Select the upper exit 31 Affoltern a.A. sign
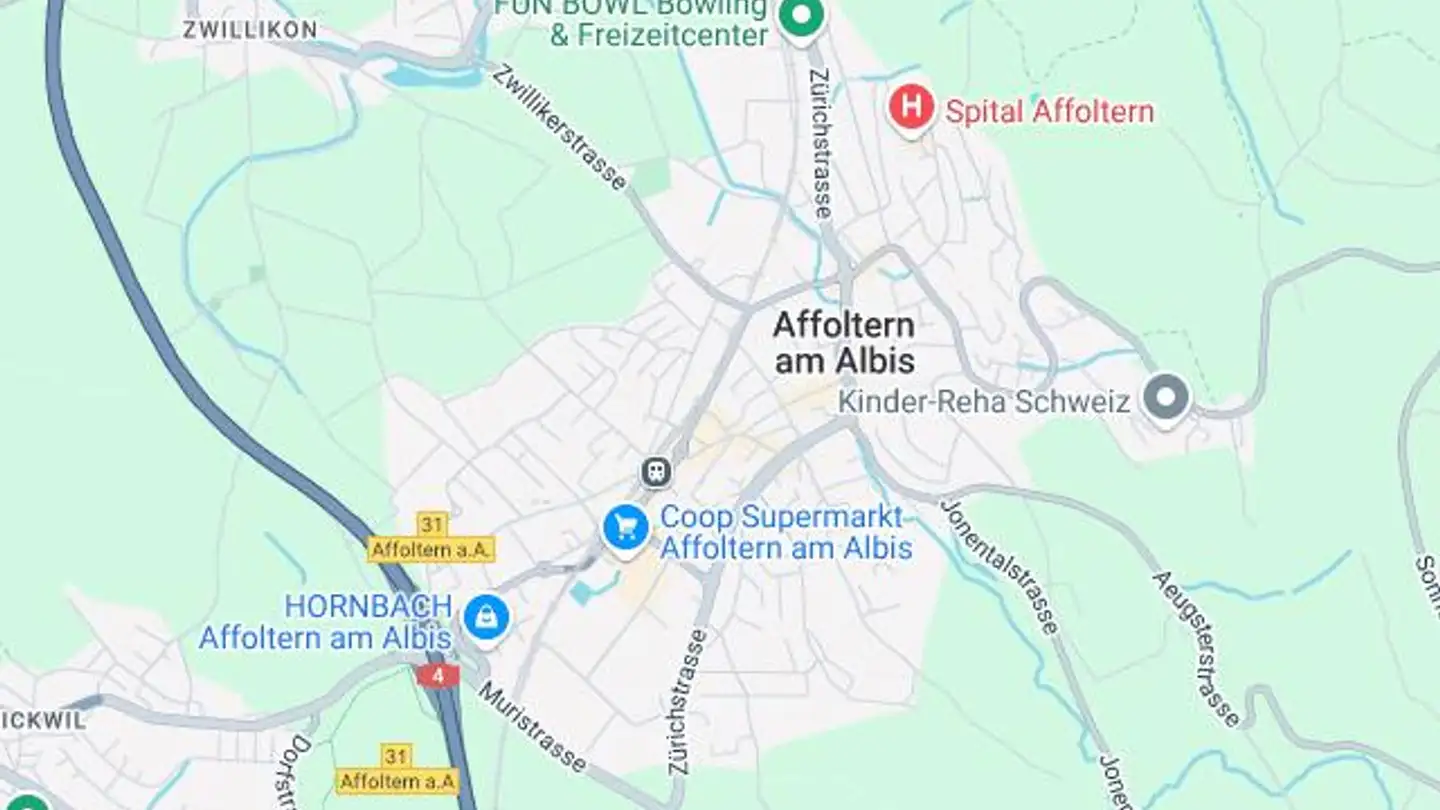 431,538
